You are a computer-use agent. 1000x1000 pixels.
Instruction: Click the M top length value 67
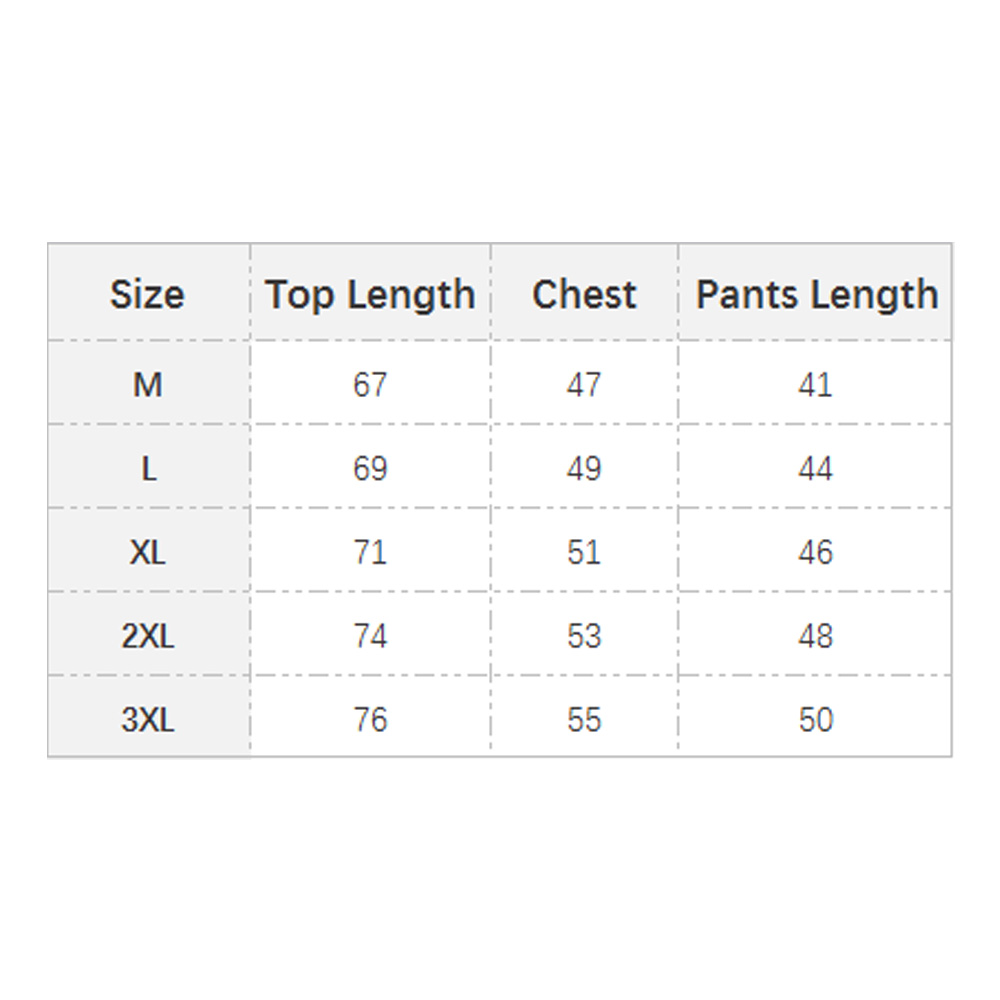(x=370, y=384)
